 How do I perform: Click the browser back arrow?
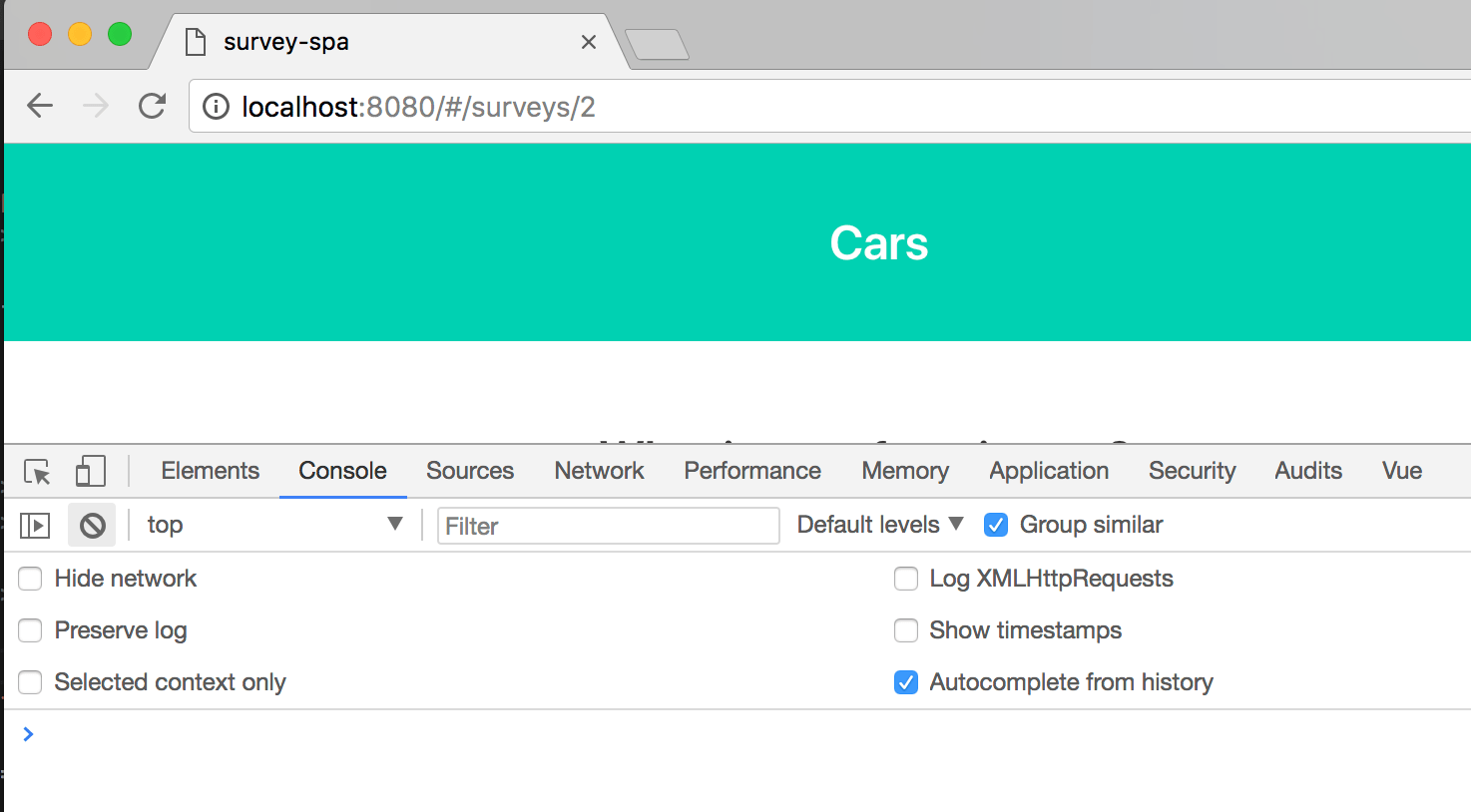(x=39, y=105)
